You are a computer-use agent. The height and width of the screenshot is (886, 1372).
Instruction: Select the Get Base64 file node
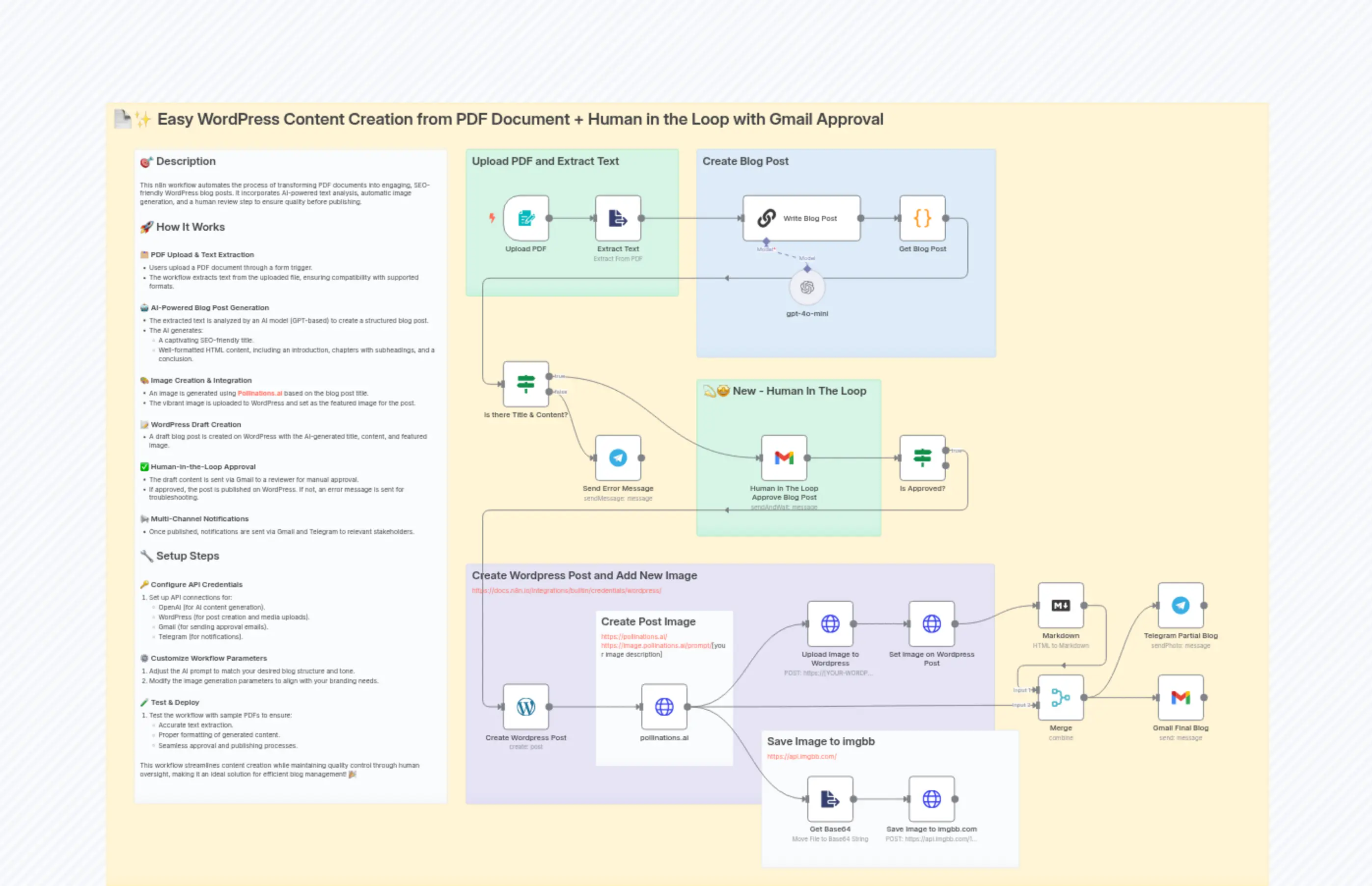click(x=830, y=799)
